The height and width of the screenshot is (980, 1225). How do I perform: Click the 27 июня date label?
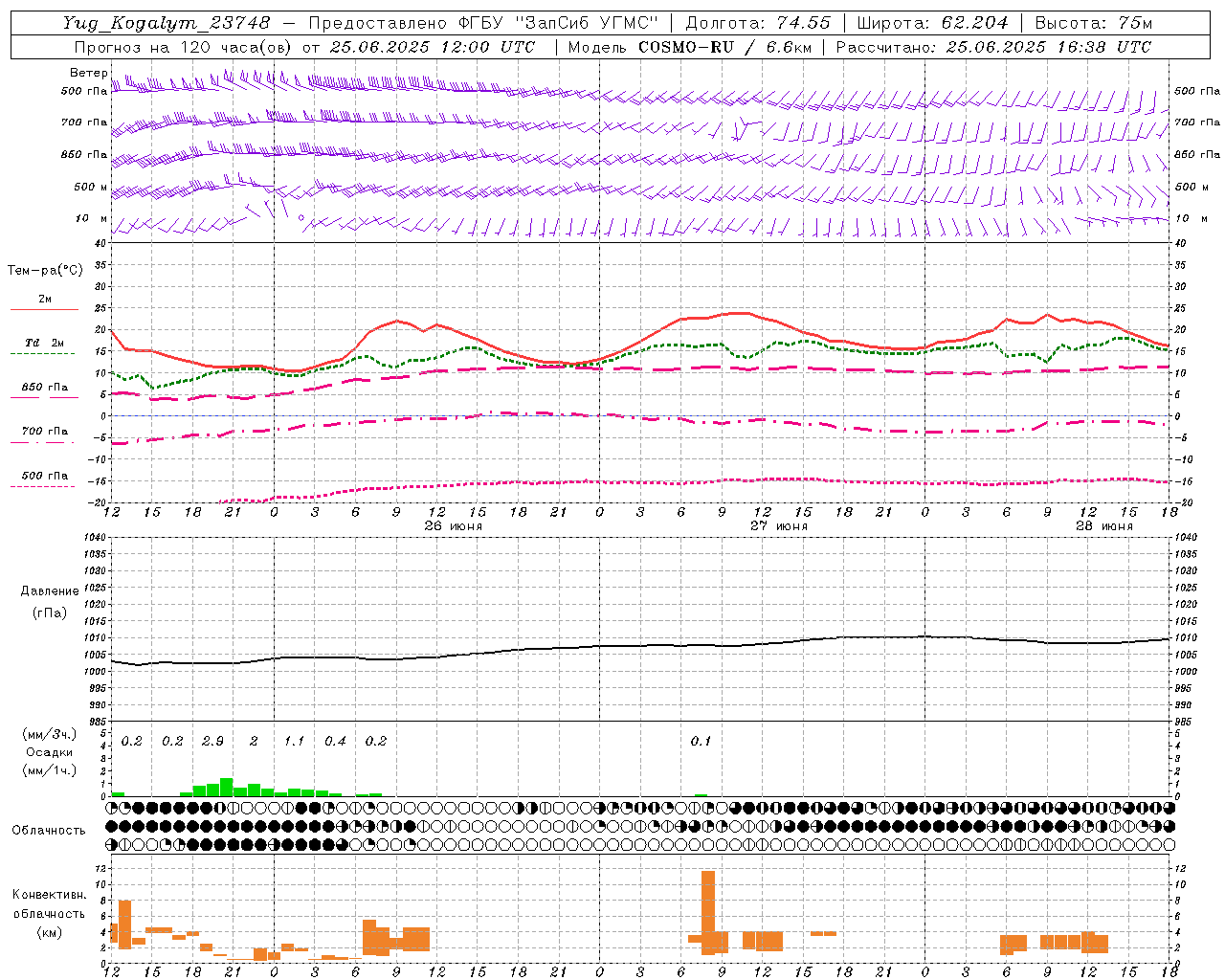click(779, 526)
